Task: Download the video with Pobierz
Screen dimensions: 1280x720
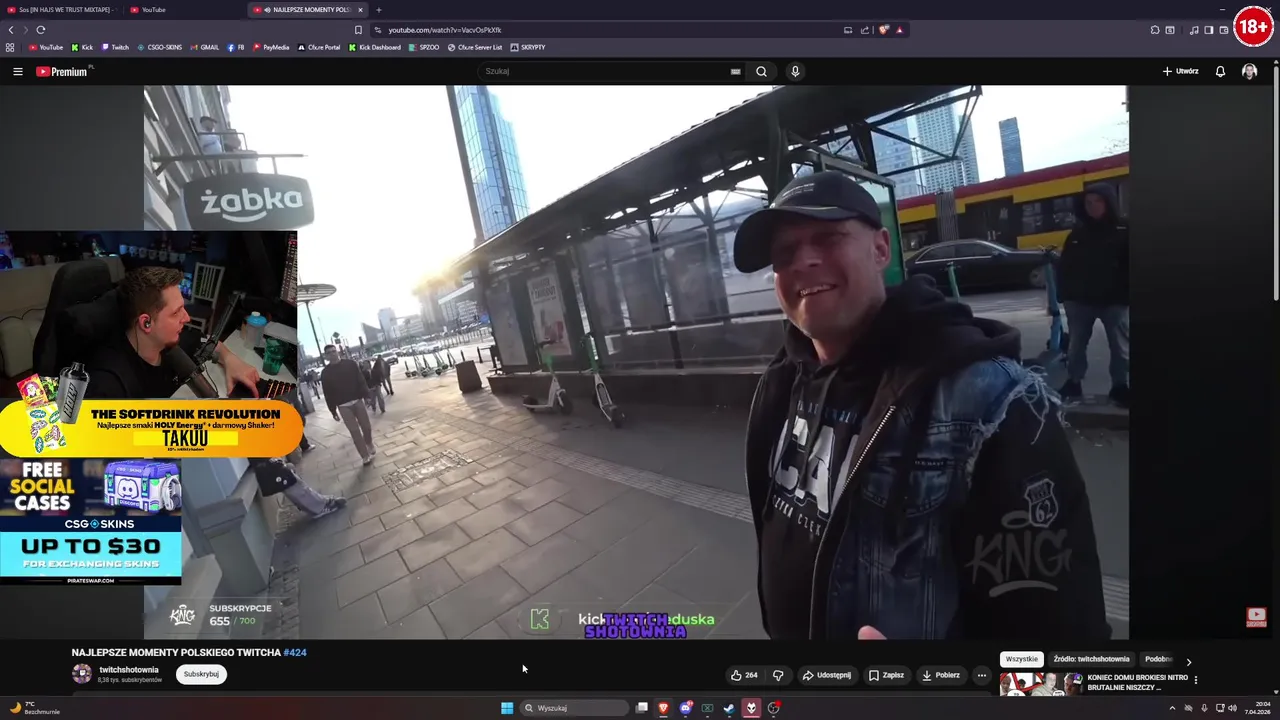Action: 941,675
